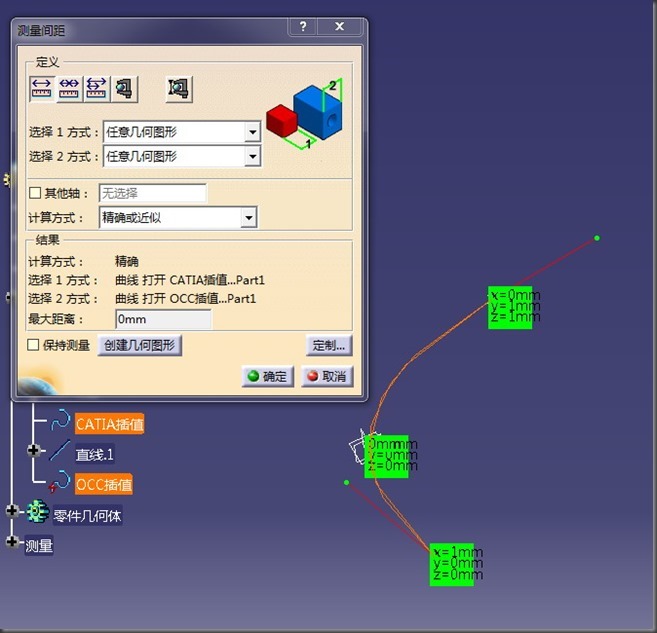Toggle the 保持测量 checkbox
This screenshot has width=657, height=633.
(35, 346)
